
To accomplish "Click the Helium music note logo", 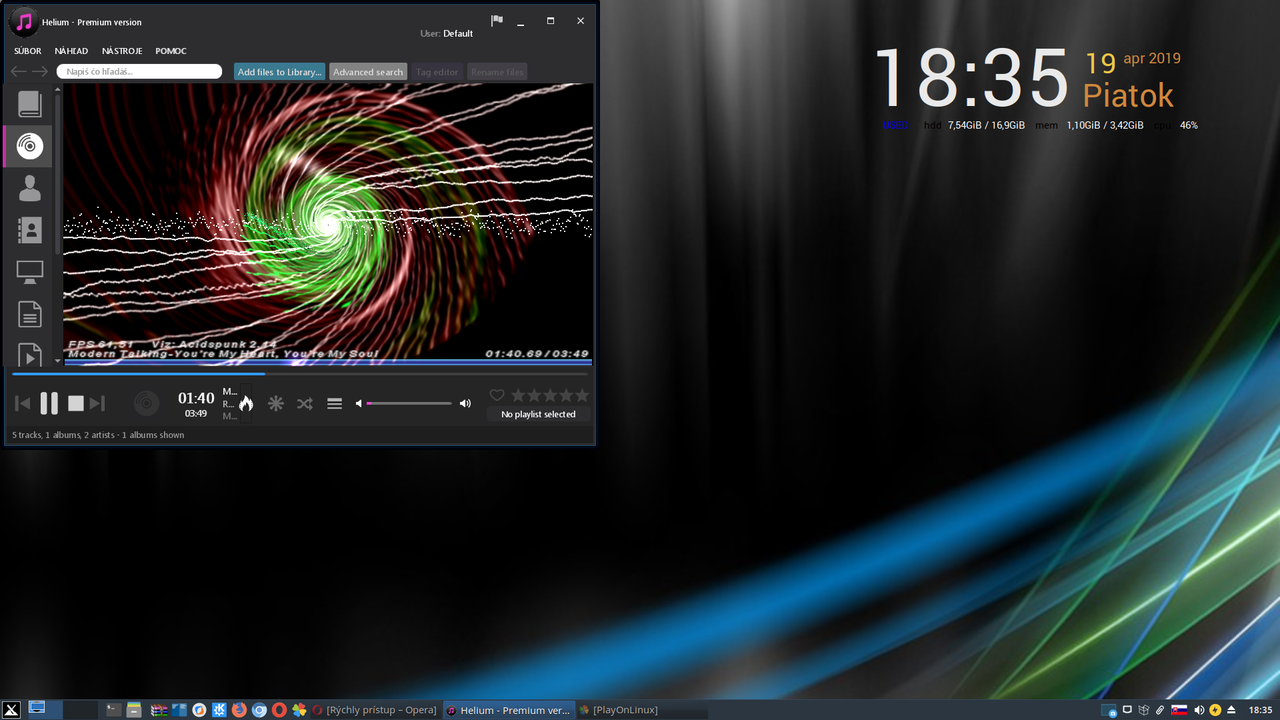I will pyautogui.click(x=24, y=22).
